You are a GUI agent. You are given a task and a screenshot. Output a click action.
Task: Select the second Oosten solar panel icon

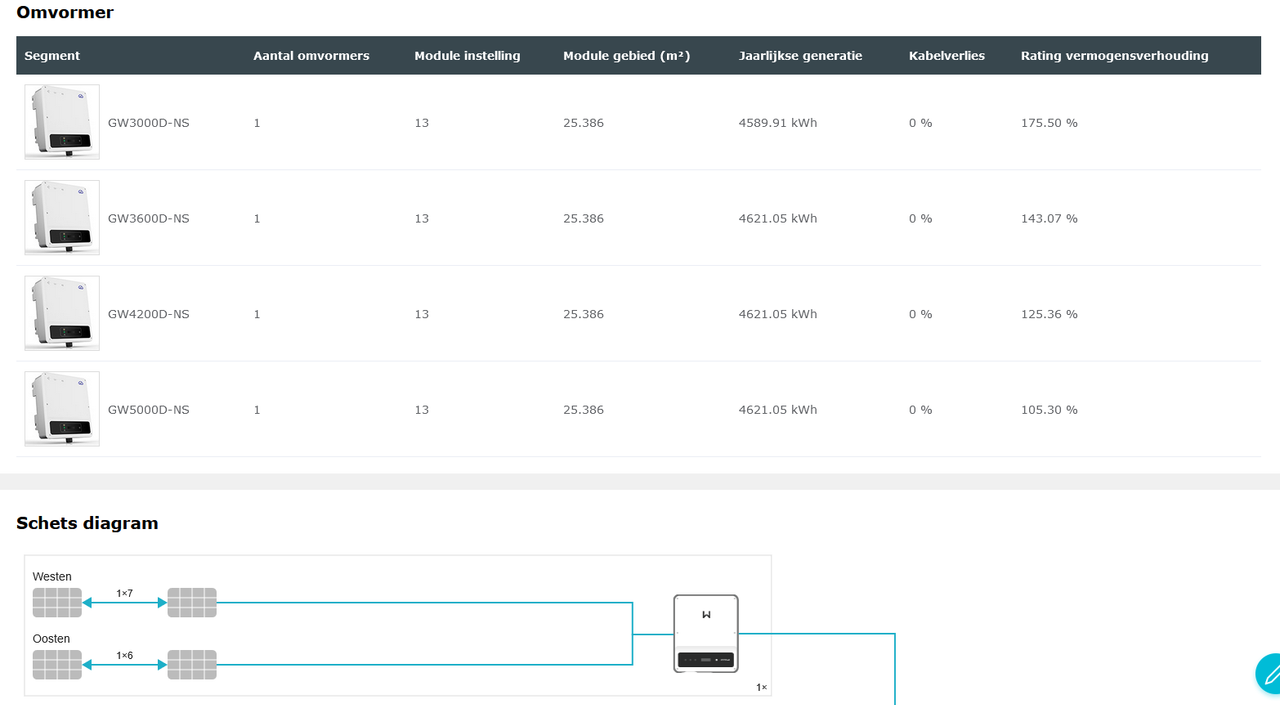coord(192,665)
